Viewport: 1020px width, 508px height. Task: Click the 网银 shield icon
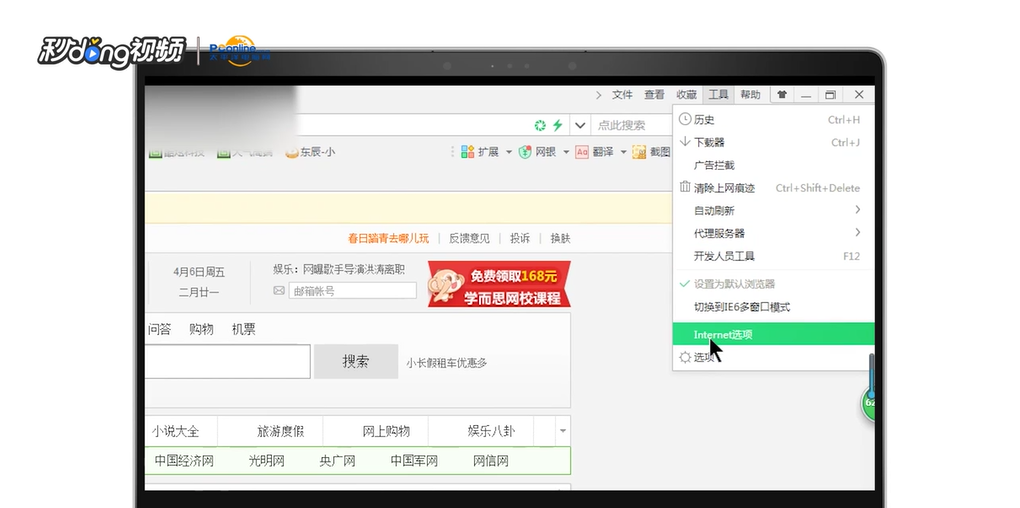coord(525,152)
